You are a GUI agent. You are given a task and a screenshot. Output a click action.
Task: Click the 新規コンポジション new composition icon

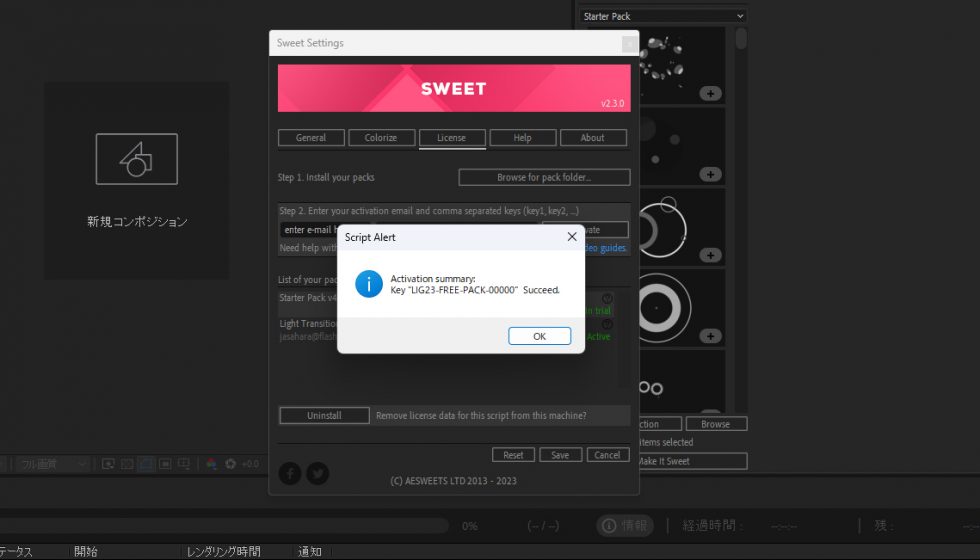[137, 159]
